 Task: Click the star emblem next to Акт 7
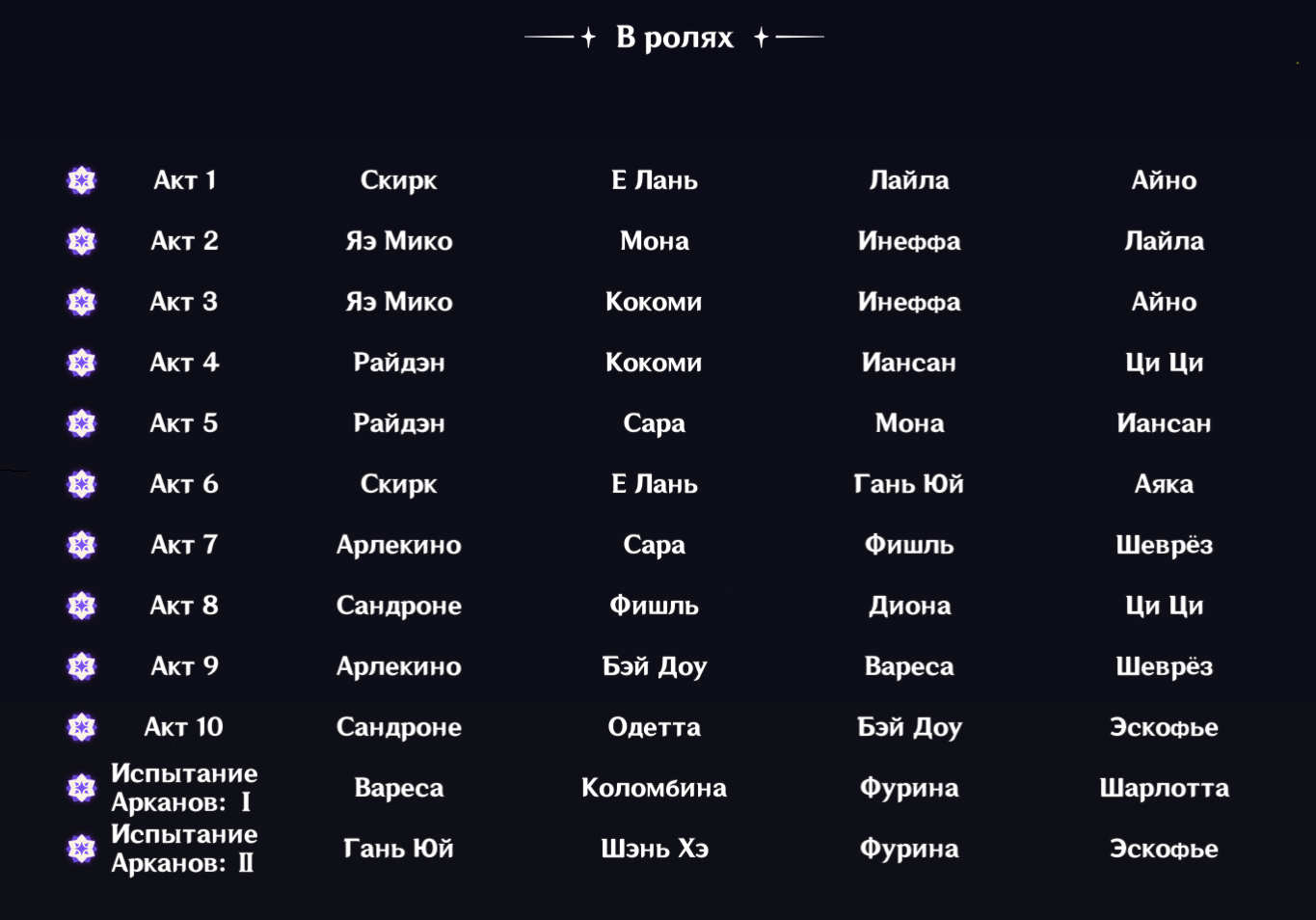coord(82,545)
